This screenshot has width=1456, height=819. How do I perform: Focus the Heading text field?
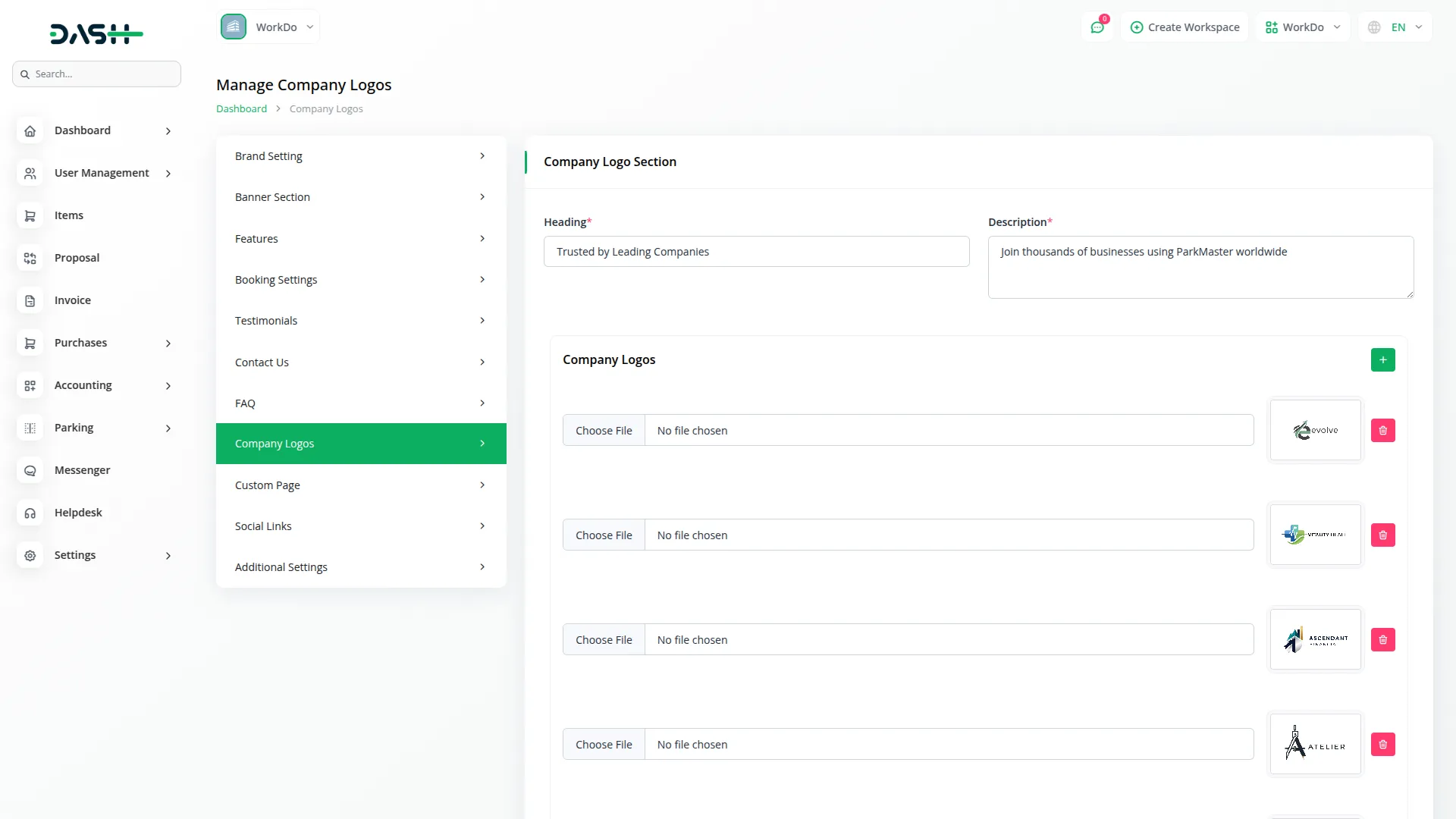click(x=756, y=252)
